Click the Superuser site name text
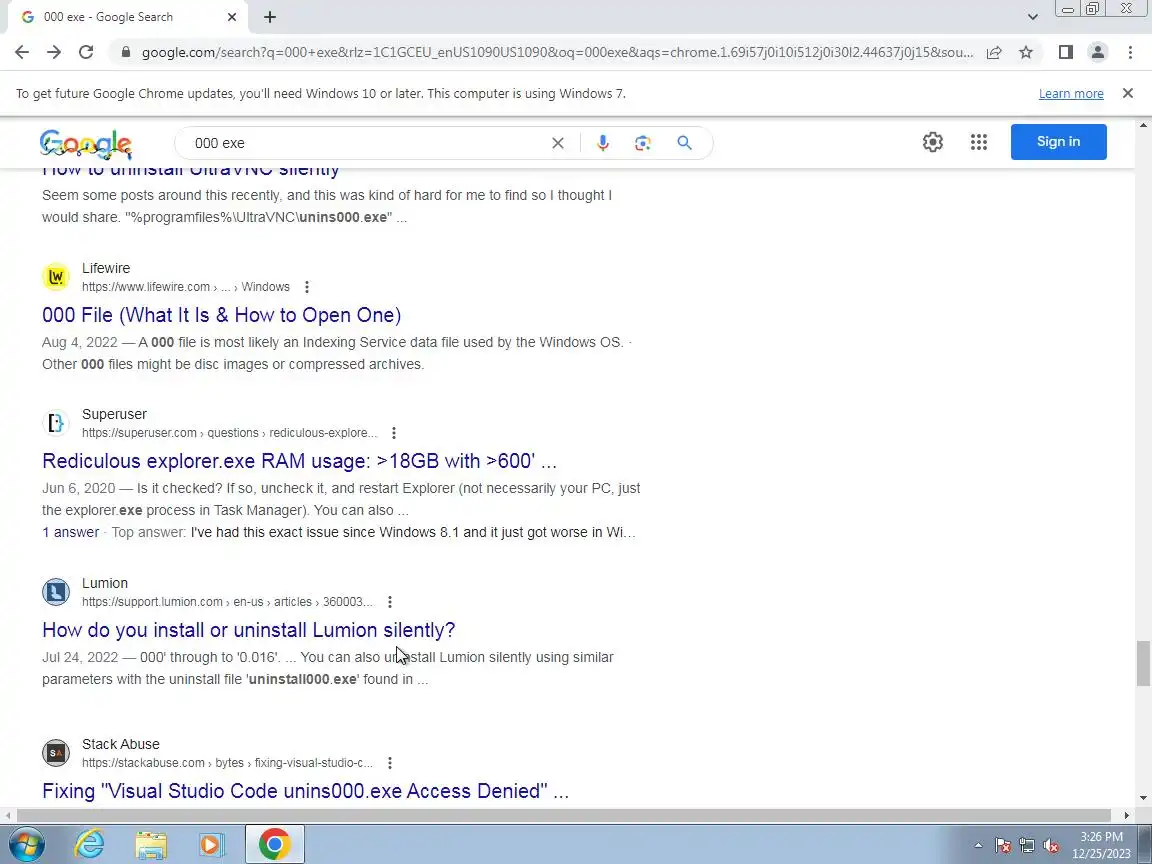This screenshot has height=864, width=1152. tap(115, 415)
